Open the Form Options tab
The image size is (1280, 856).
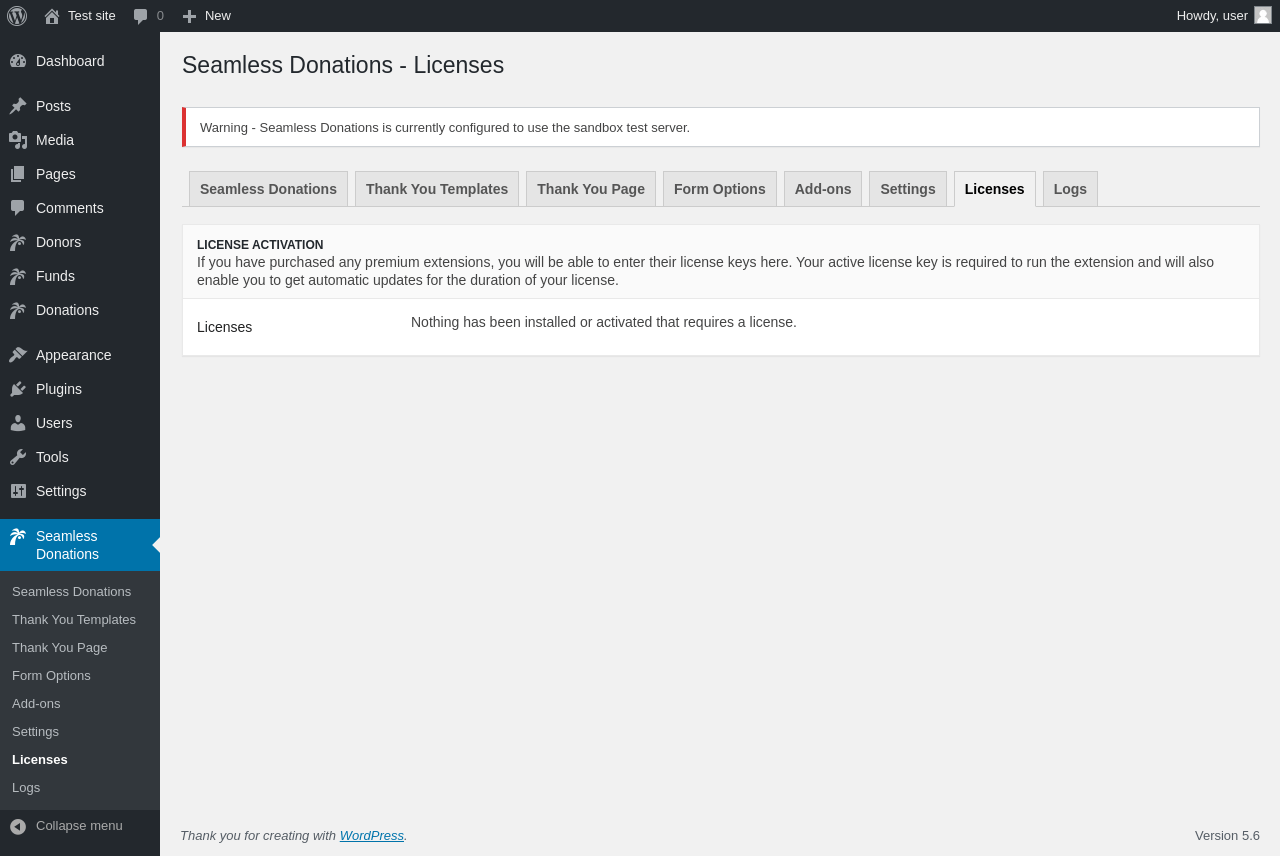720,189
